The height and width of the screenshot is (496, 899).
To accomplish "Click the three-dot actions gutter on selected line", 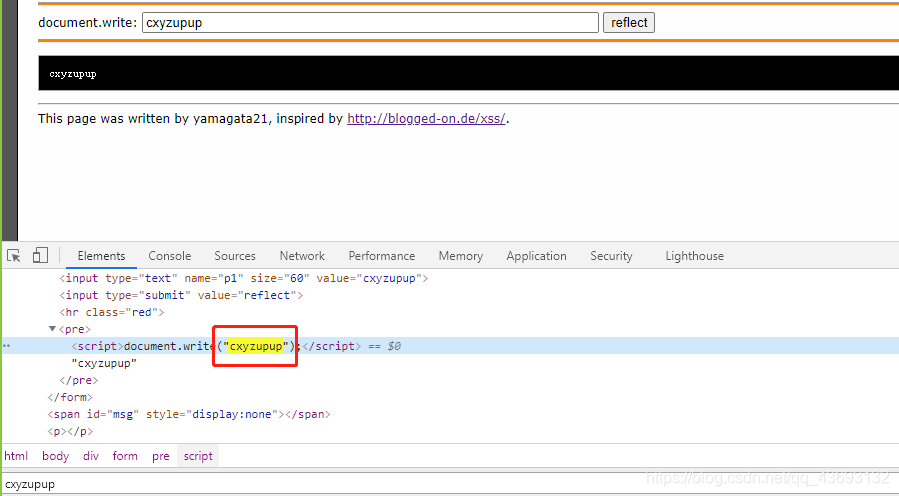I will 7,346.
